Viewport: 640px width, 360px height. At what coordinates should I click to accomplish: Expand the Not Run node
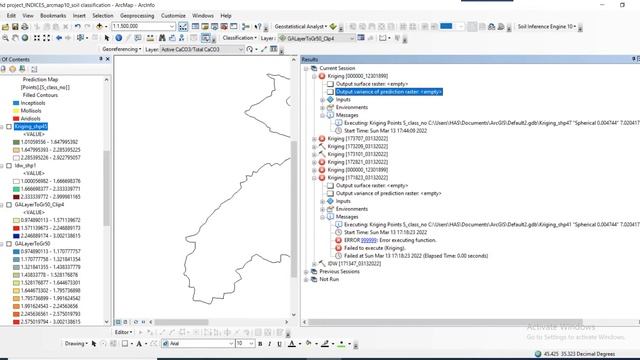pyautogui.click(x=306, y=280)
